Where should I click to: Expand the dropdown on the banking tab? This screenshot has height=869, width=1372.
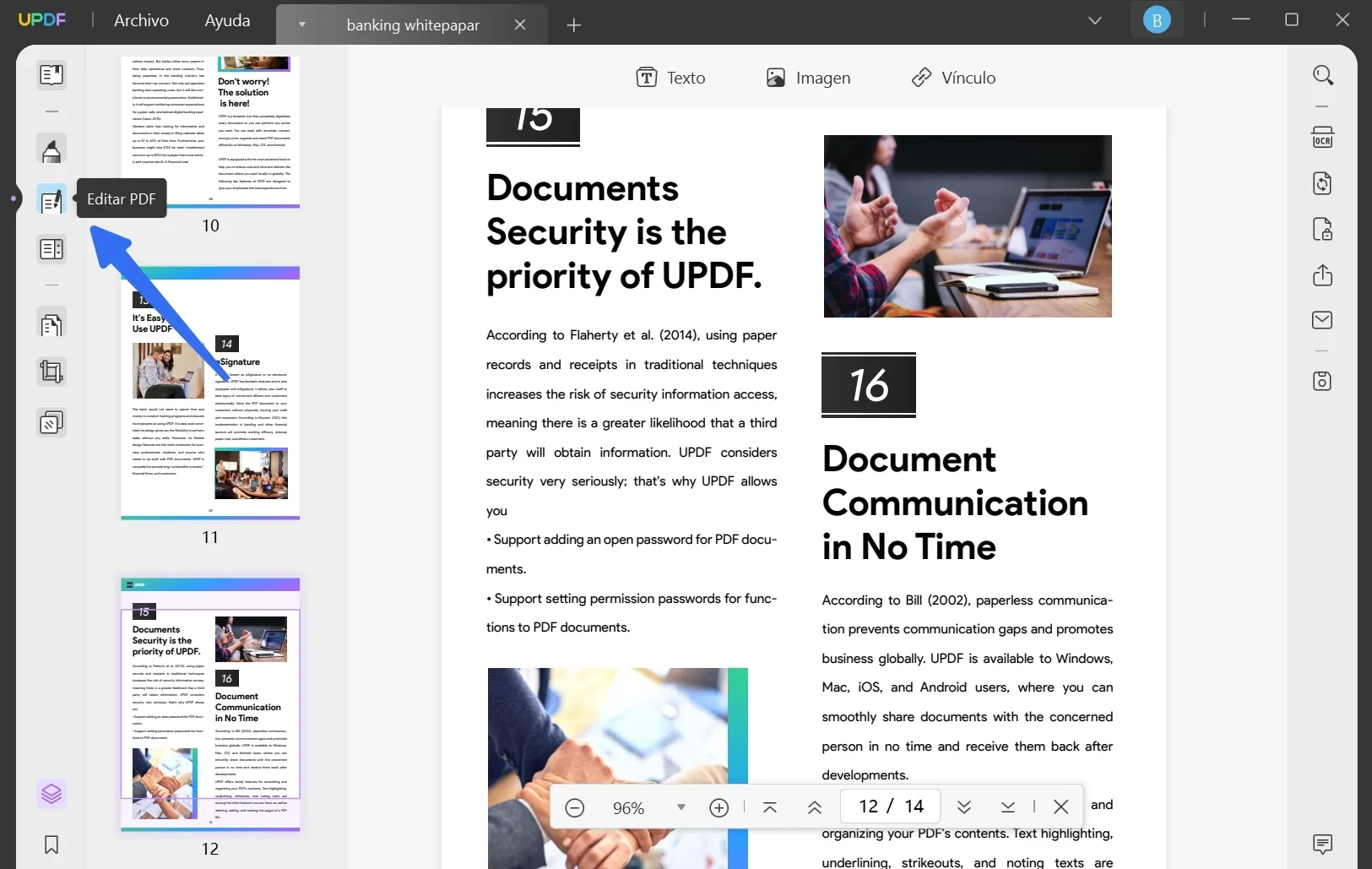point(301,24)
